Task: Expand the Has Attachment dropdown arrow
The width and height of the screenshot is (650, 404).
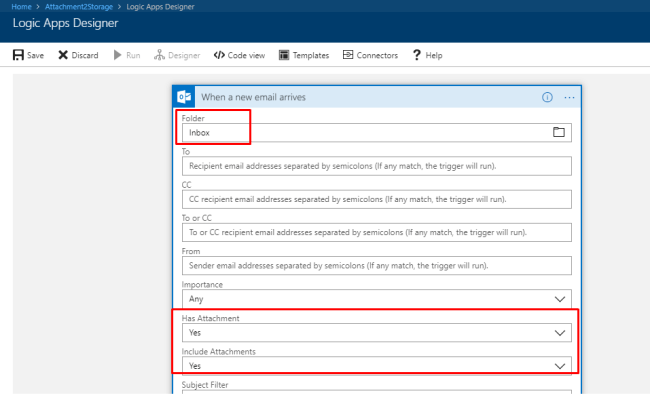Action: 560,333
